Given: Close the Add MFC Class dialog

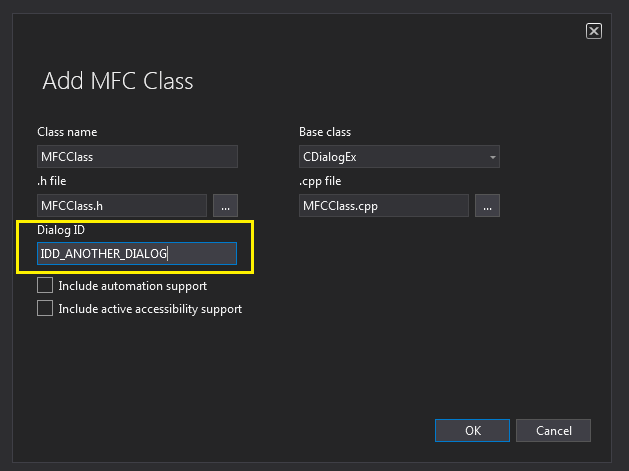Looking at the screenshot, I should pyautogui.click(x=594, y=31).
